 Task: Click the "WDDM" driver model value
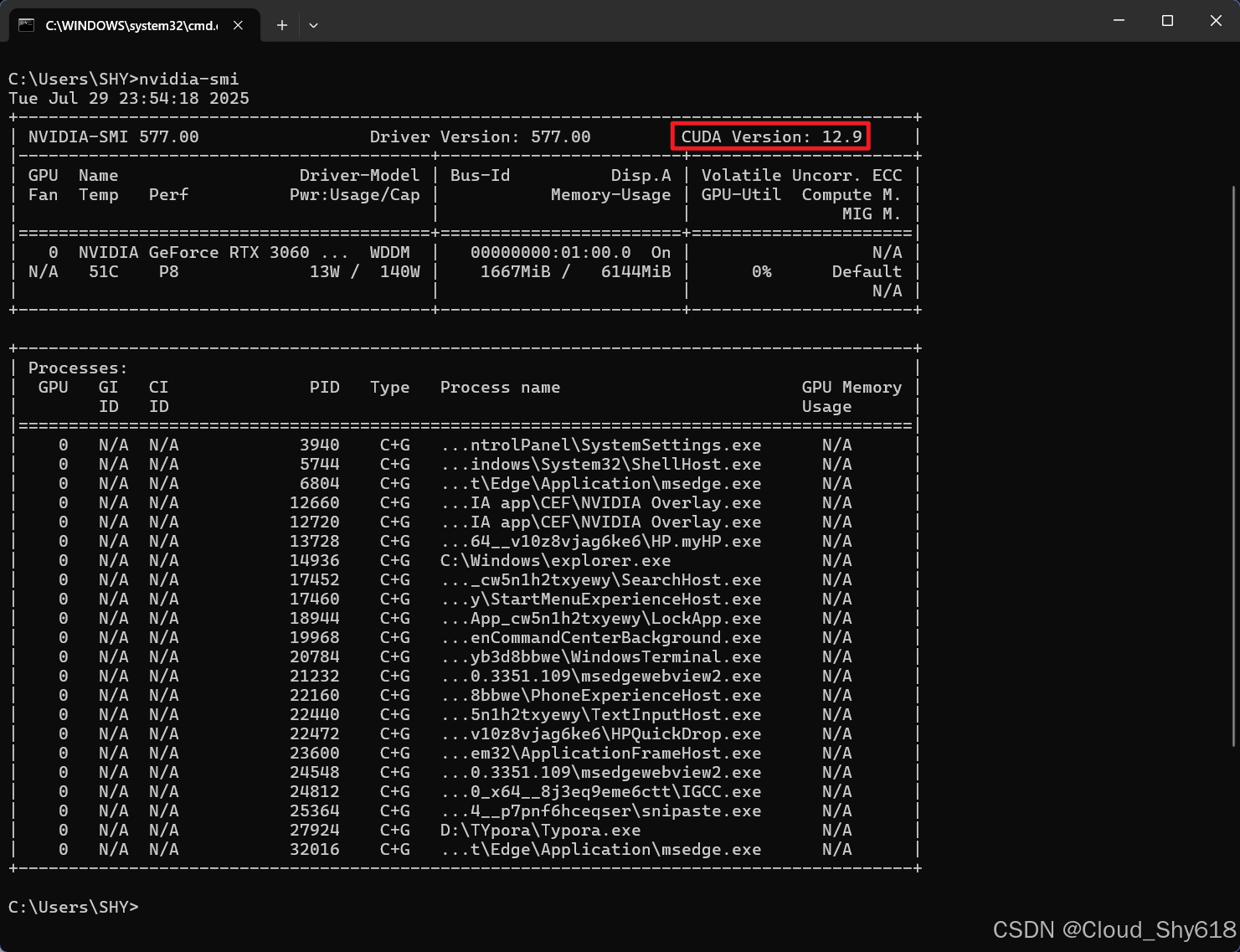point(390,252)
